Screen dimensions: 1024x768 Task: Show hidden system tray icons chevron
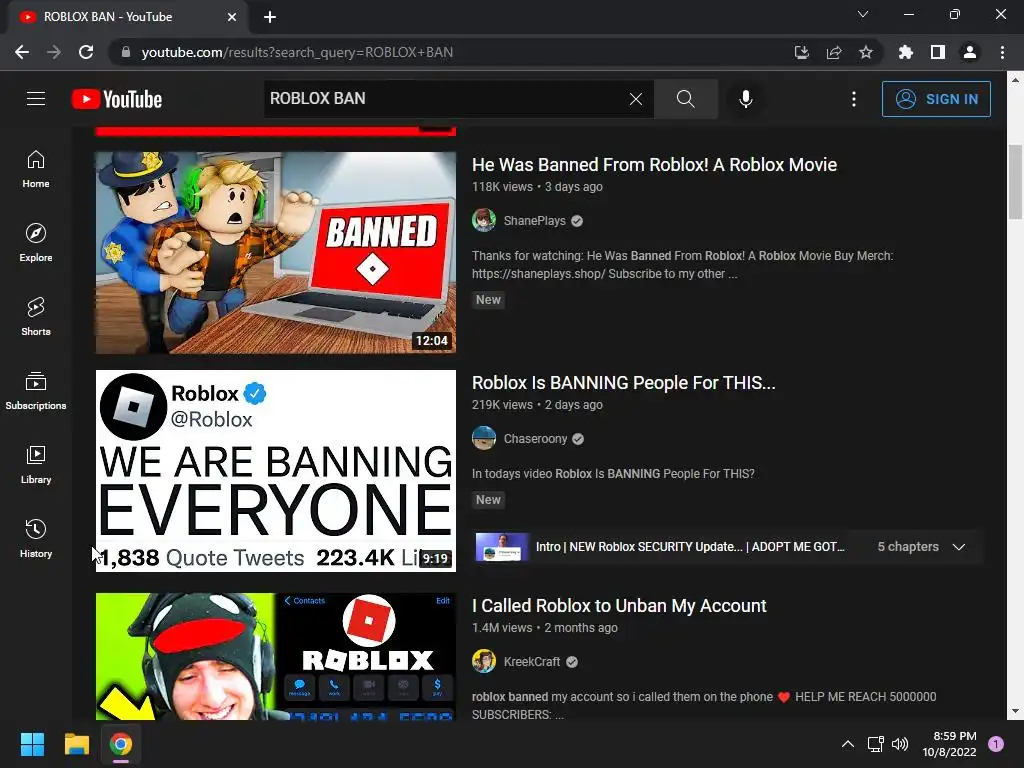[x=848, y=744]
